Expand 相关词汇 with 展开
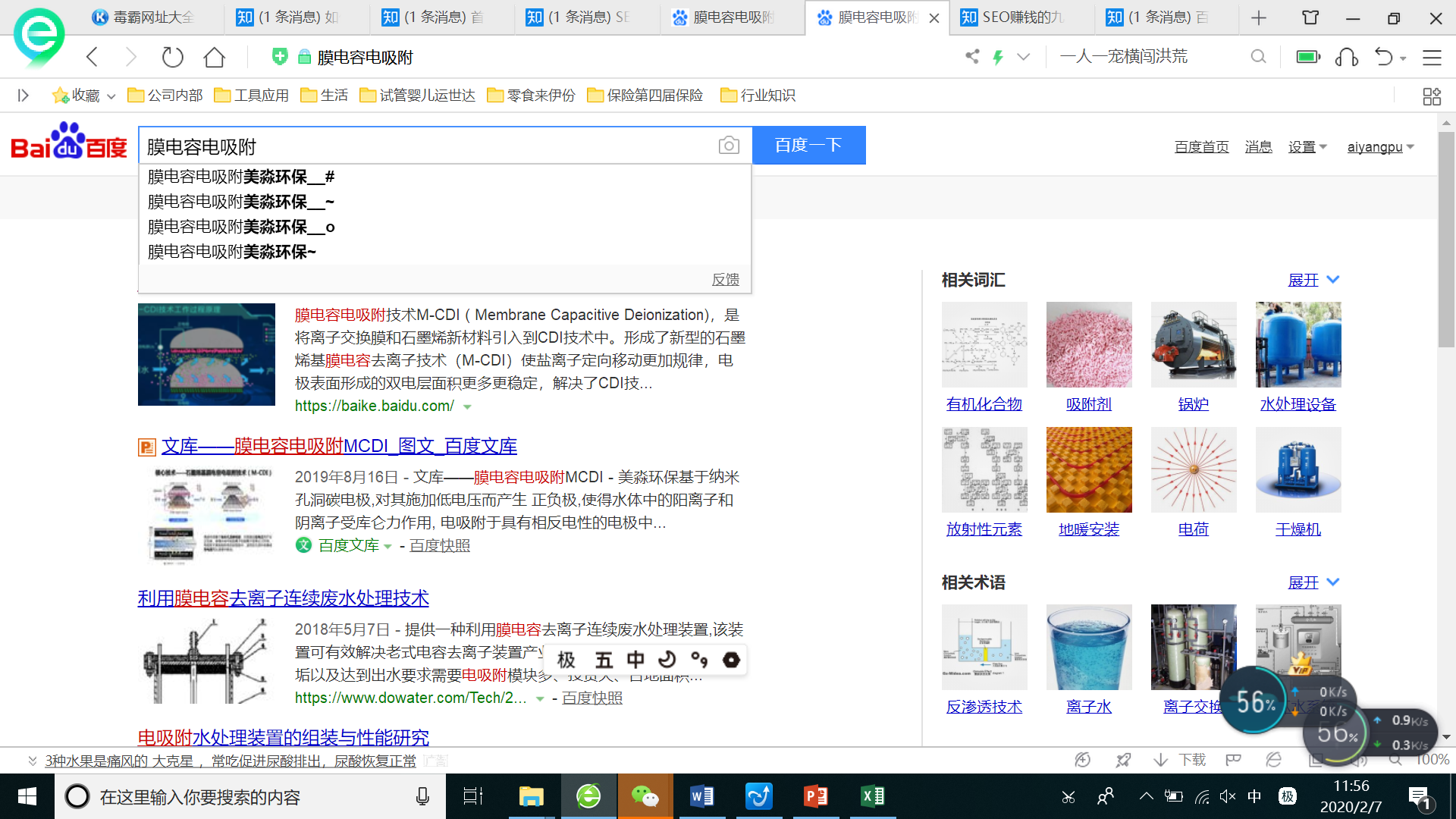 (1313, 280)
